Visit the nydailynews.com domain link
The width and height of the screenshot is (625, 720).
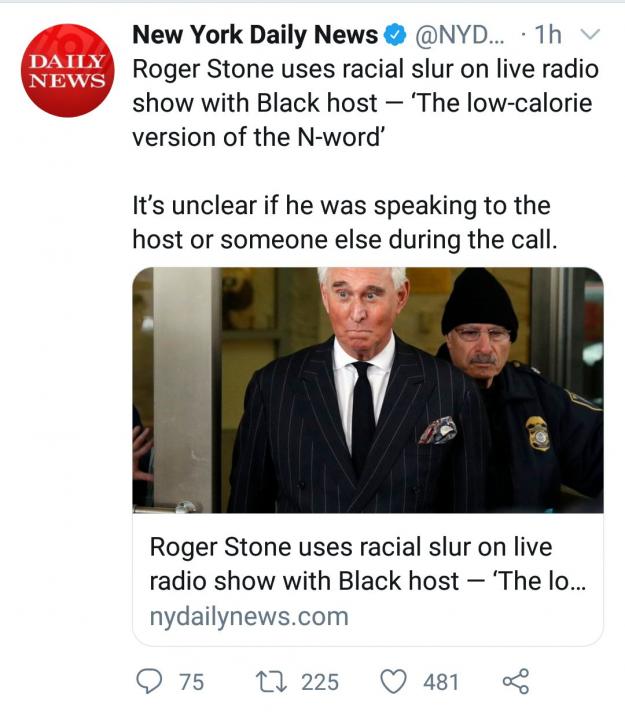(248, 616)
